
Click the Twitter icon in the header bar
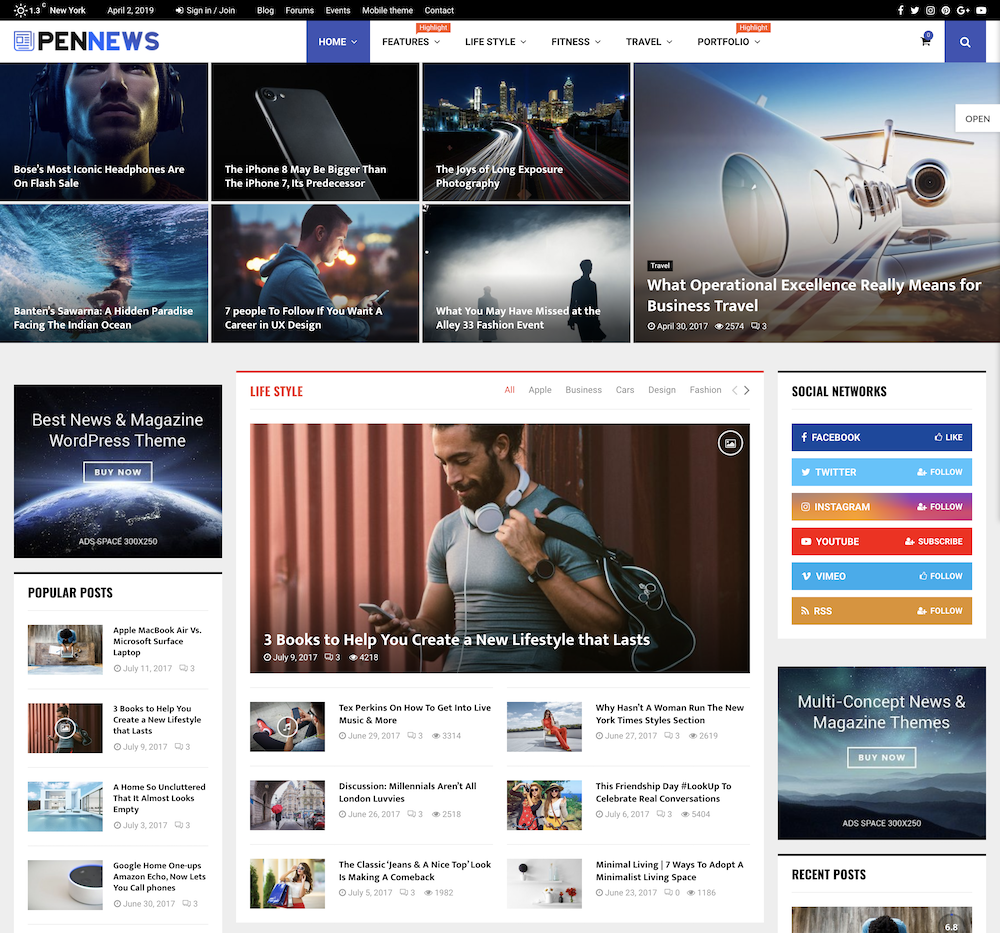click(x=915, y=10)
